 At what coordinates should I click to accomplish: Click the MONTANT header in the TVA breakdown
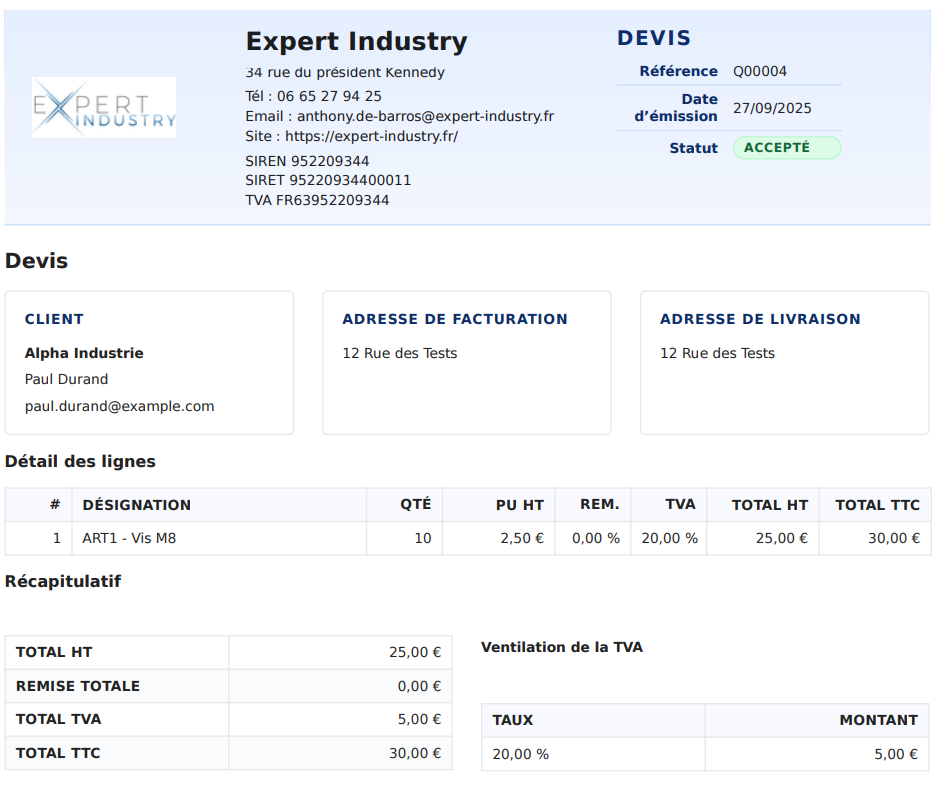tap(877, 720)
